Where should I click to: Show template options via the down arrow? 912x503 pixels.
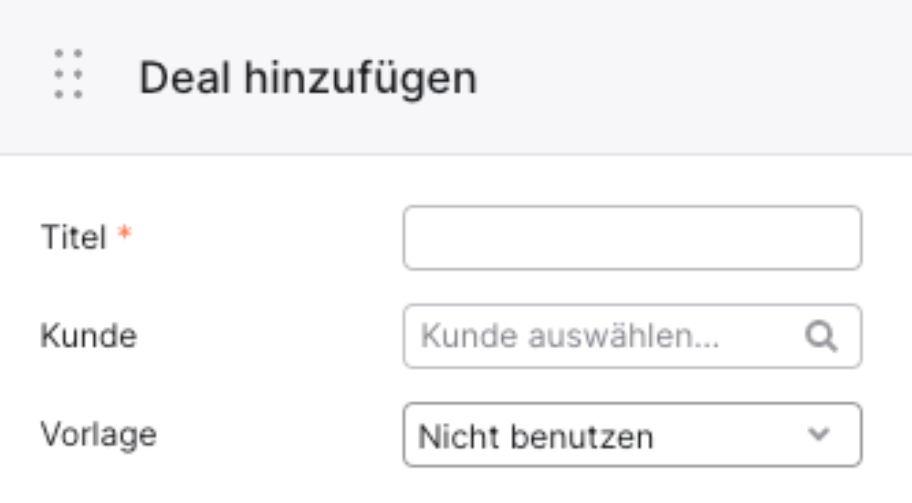click(819, 434)
